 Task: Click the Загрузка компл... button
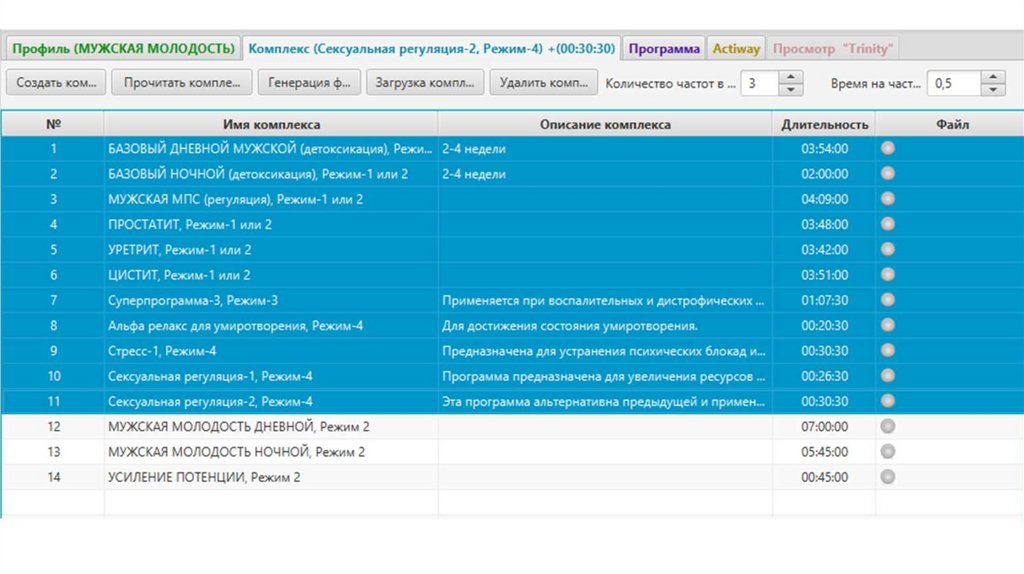pos(424,83)
